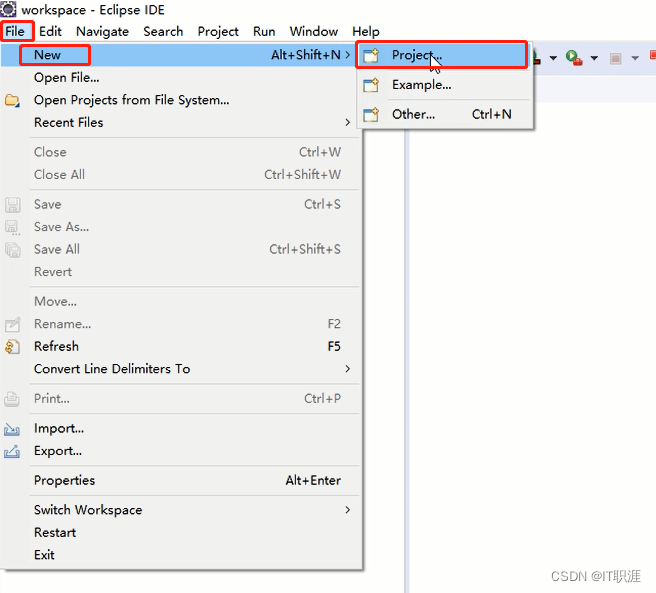Expand the Switch Workspace submenu
Viewport: 656px width, 593px height.
tap(180, 510)
